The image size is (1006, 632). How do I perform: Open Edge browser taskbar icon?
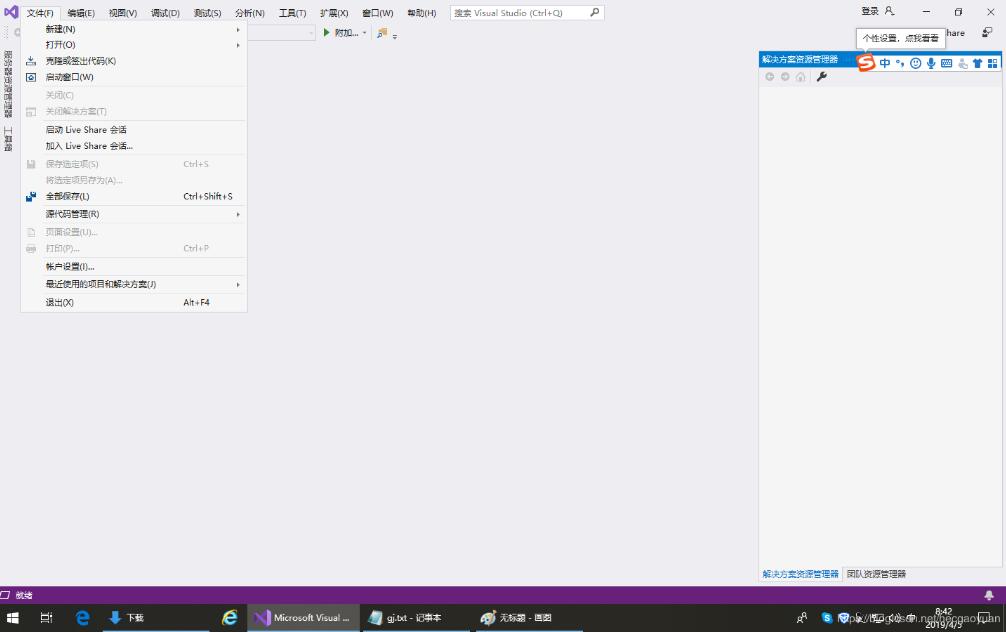82,618
